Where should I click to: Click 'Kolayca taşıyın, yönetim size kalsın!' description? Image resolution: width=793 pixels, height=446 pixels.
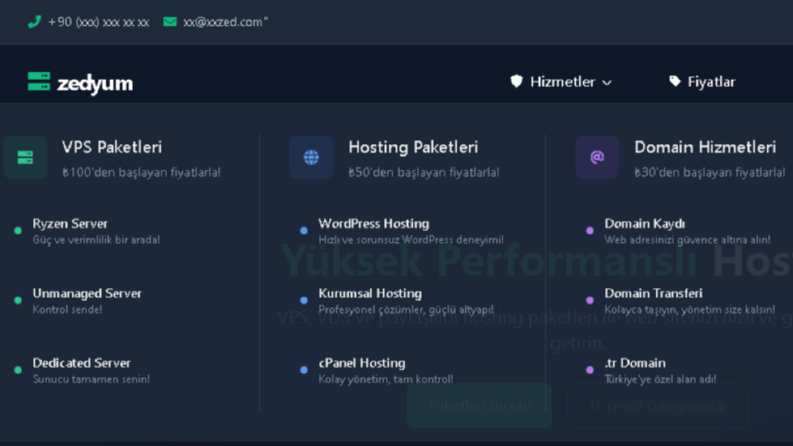click(690, 309)
